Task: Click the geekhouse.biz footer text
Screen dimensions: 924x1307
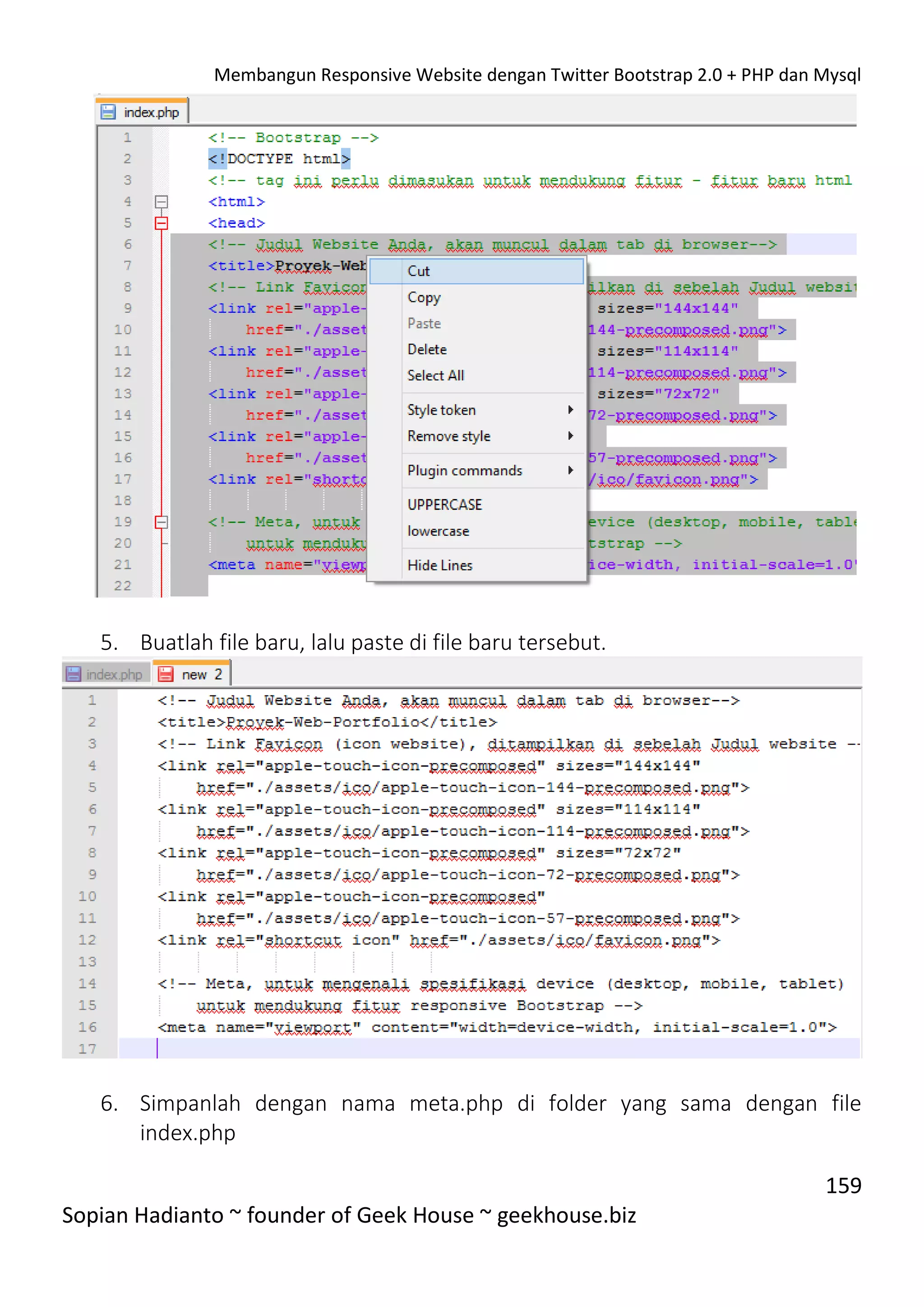Action: (x=566, y=1215)
